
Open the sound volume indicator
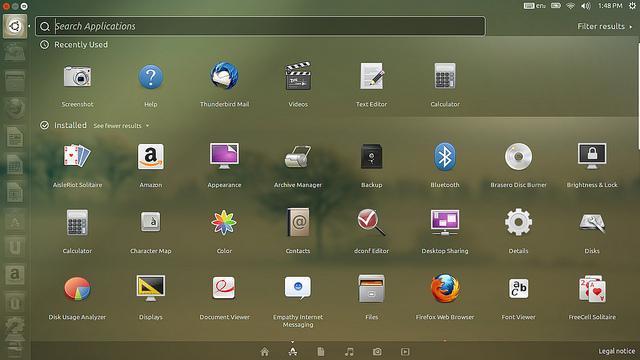(586, 6)
